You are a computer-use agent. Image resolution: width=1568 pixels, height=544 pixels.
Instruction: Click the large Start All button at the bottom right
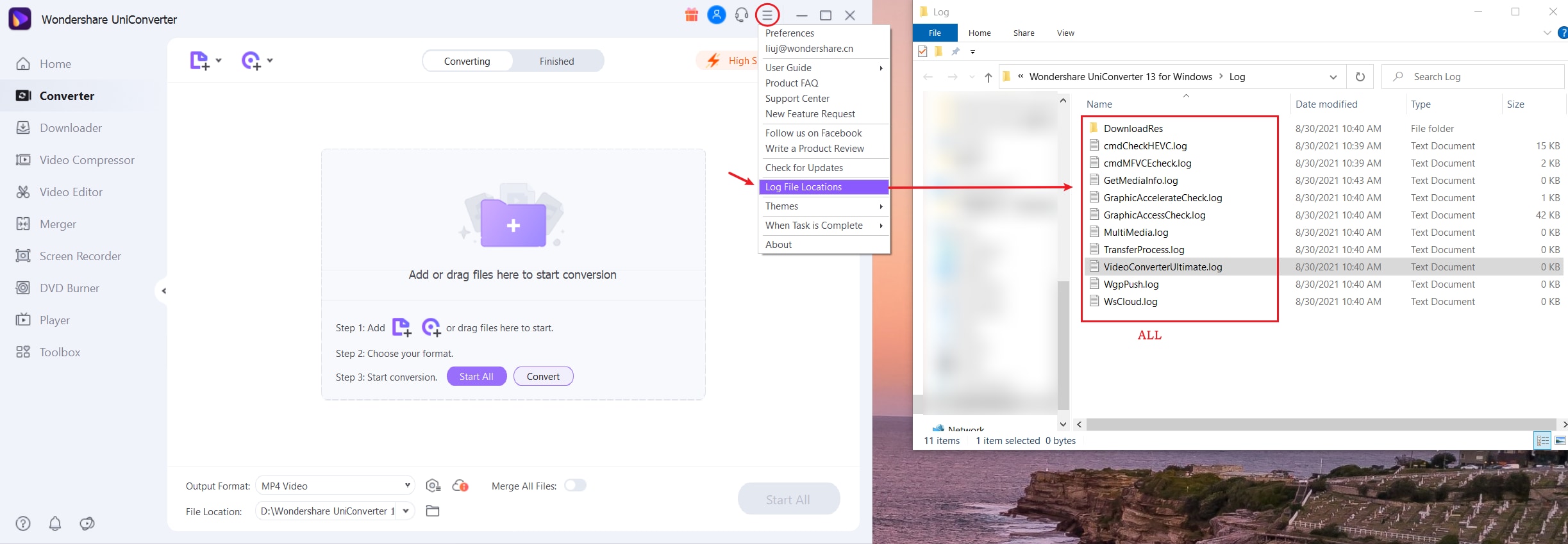tap(788, 499)
